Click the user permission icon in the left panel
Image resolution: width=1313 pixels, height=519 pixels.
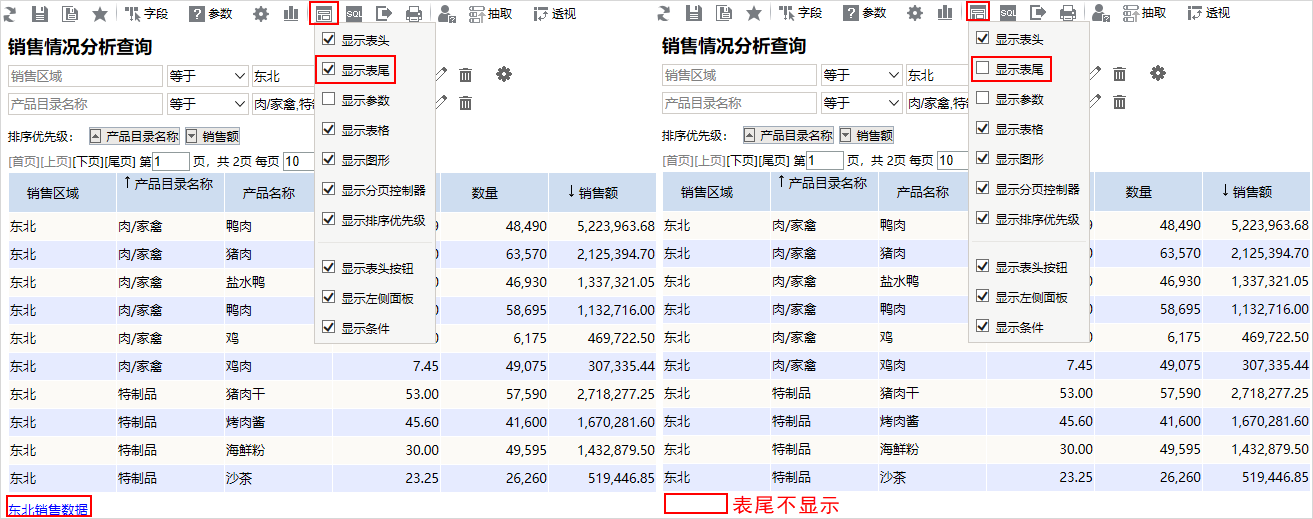click(x=447, y=13)
